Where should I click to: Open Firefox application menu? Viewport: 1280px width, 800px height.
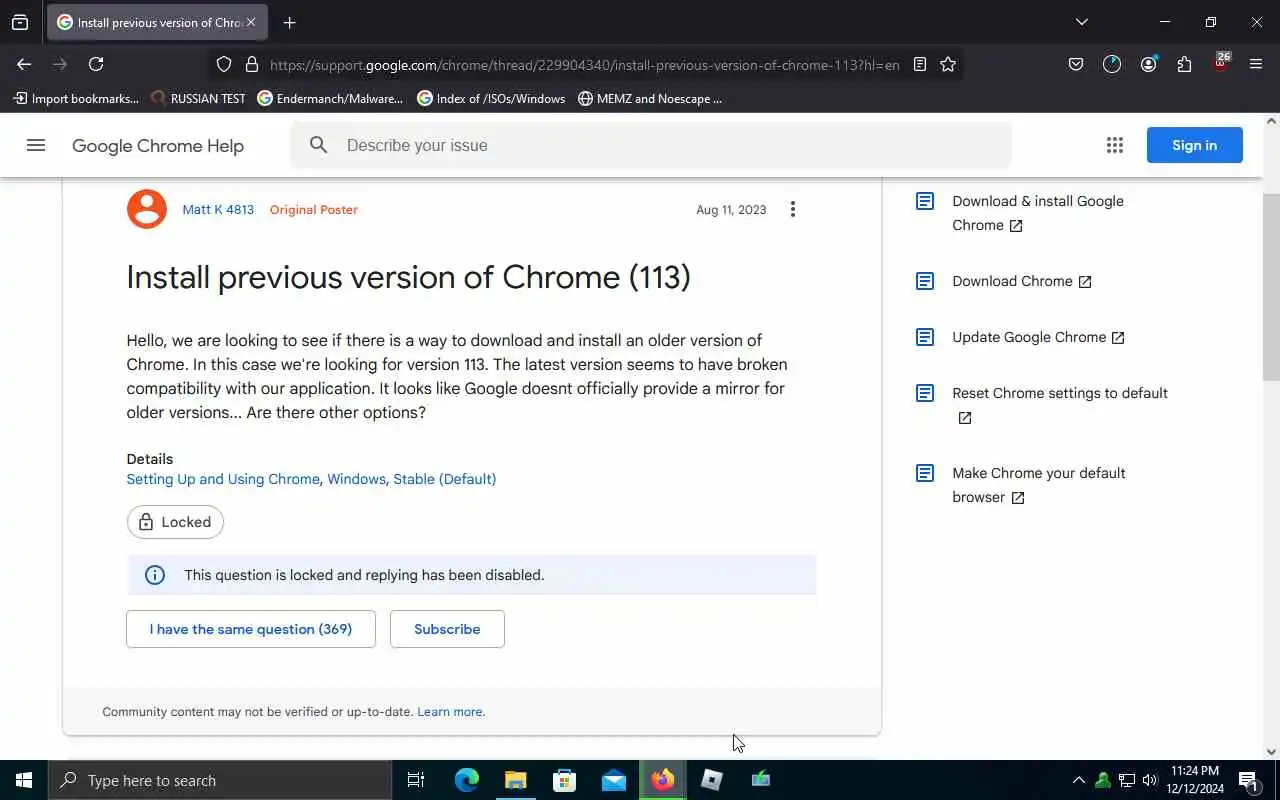coord(1256,64)
